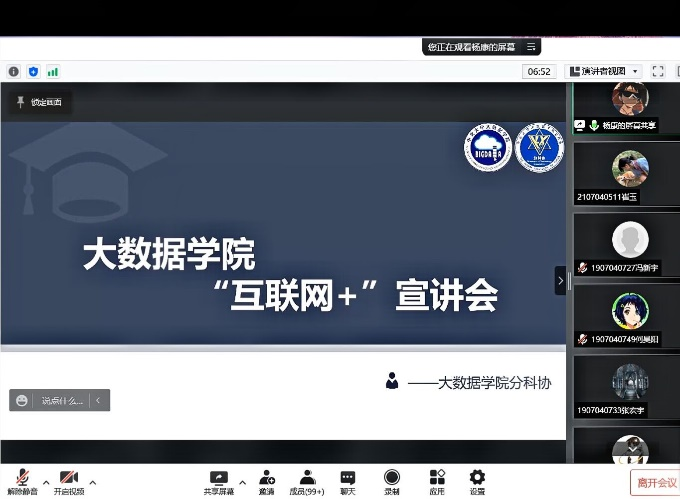
Task: Toggle the Pin Screen (锁定画面) button
Action: tap(39, 102)
